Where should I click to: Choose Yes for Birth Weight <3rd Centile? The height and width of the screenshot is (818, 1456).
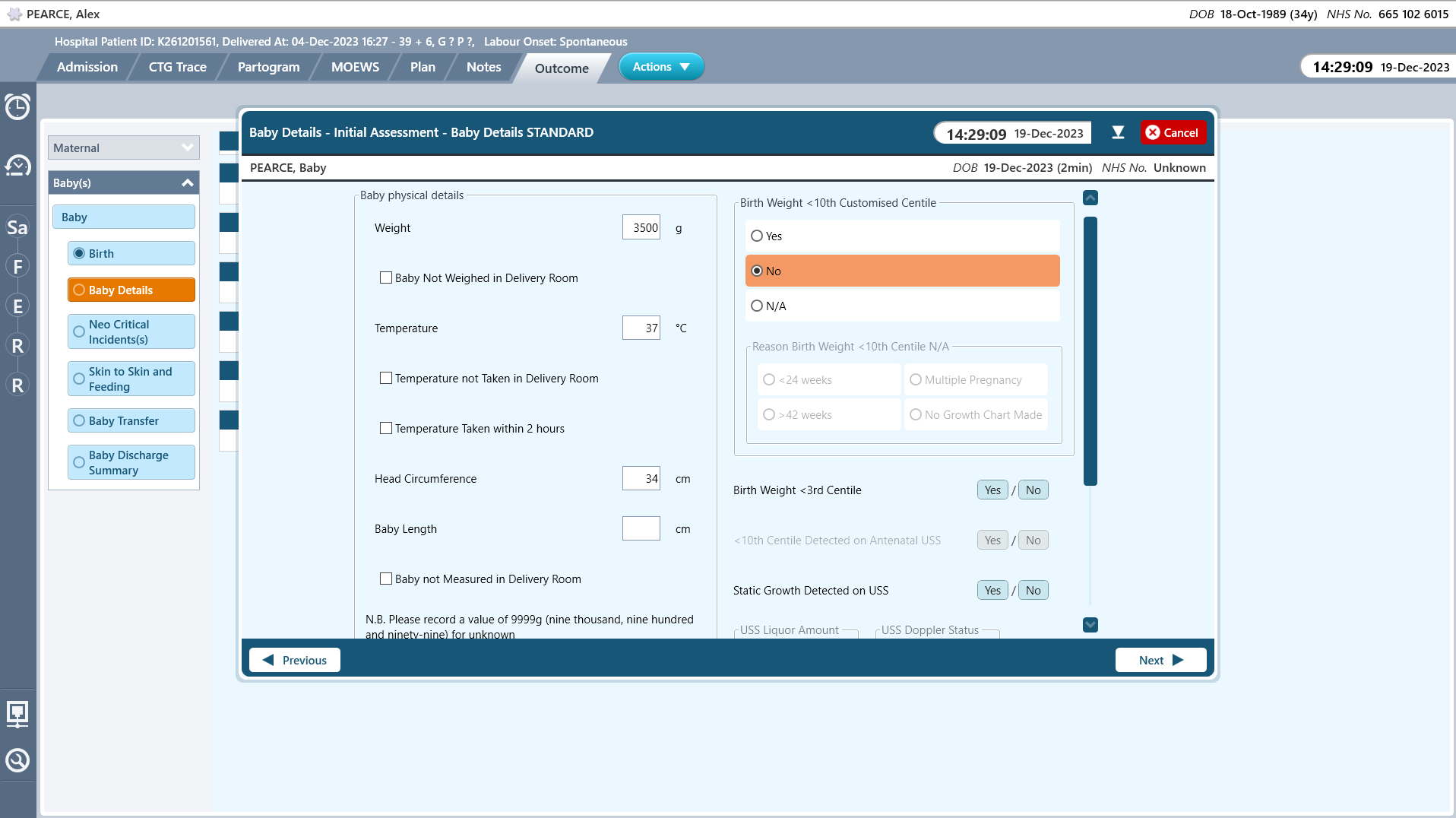point(992,490)
